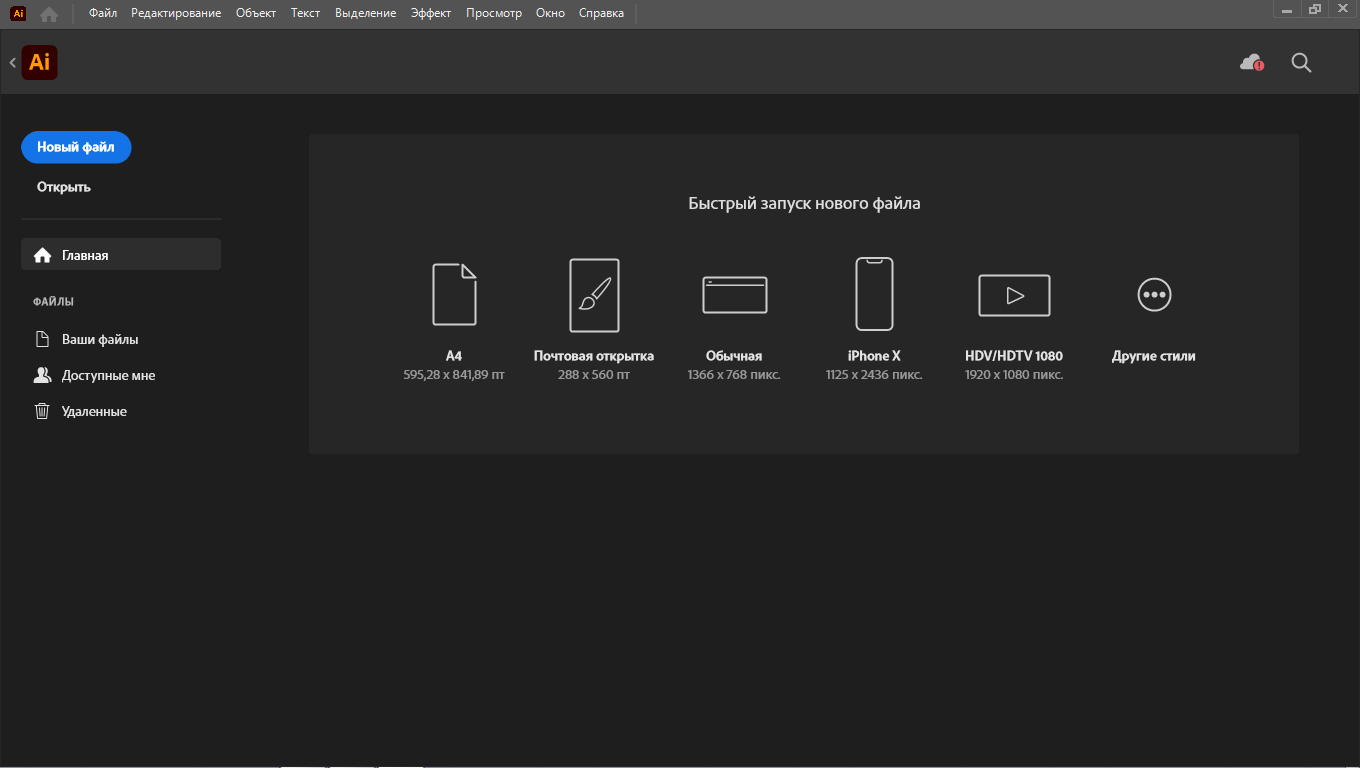Click the back chevron beside Ai logo
This screenshot has width=1360, height=768.
click(x=13, y=63)
